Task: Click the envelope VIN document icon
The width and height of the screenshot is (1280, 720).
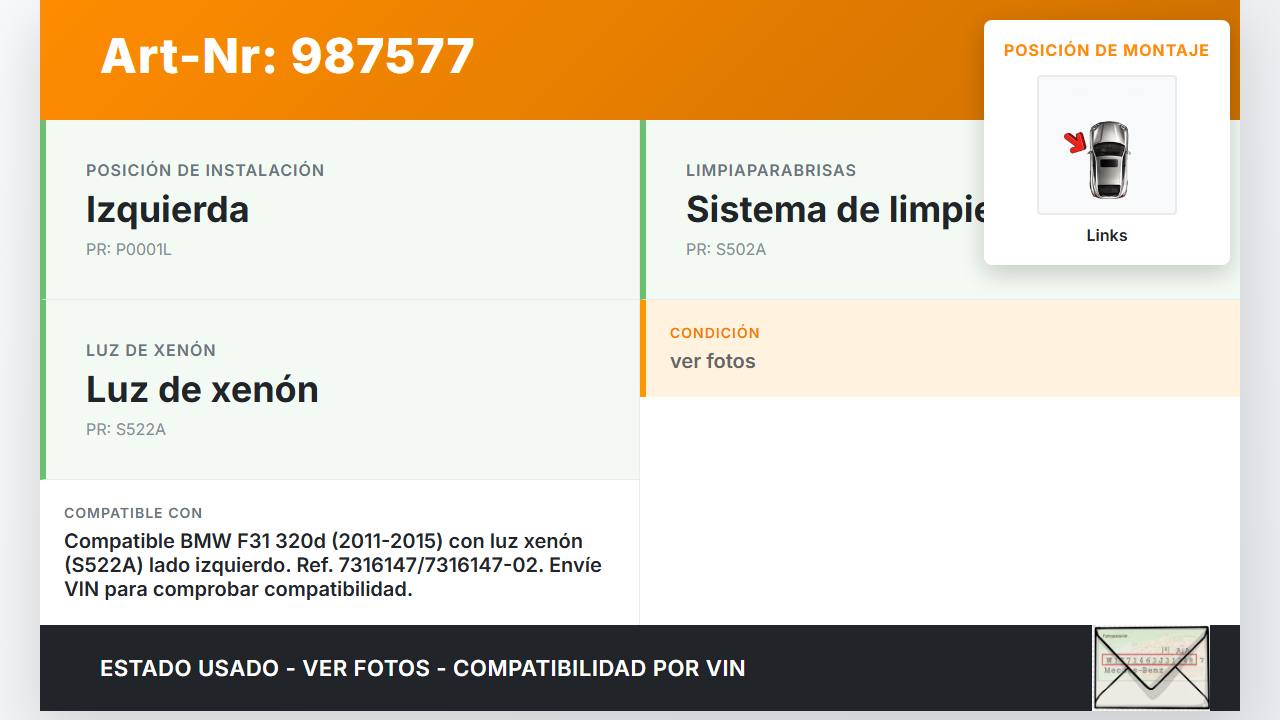Action: [1151, 667]
